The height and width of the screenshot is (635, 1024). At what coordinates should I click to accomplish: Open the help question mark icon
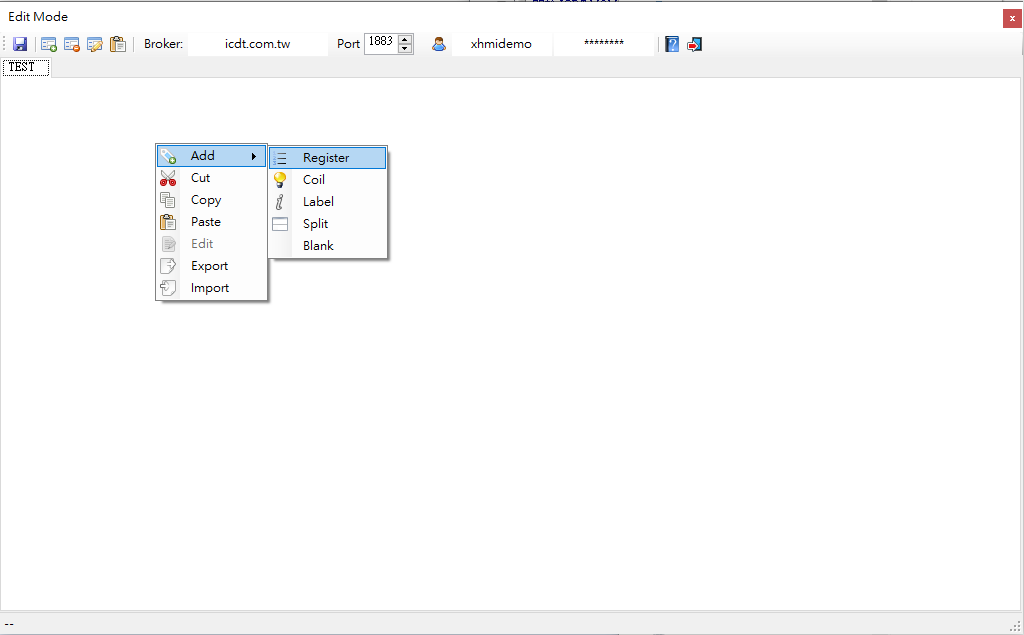(672, 44)
